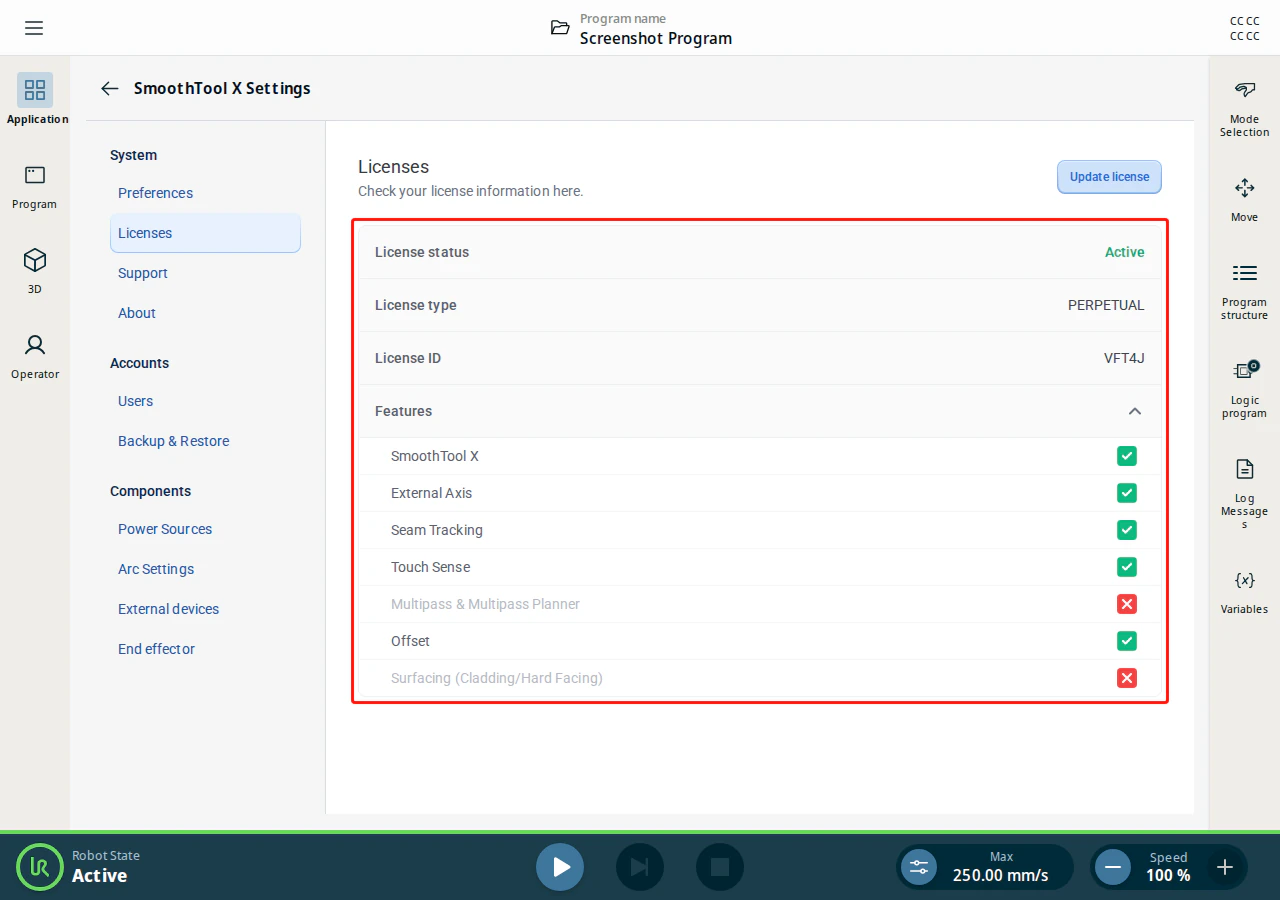Switch to the Program view
Viewport: 1280px width, 900px height.
[35, 187]
